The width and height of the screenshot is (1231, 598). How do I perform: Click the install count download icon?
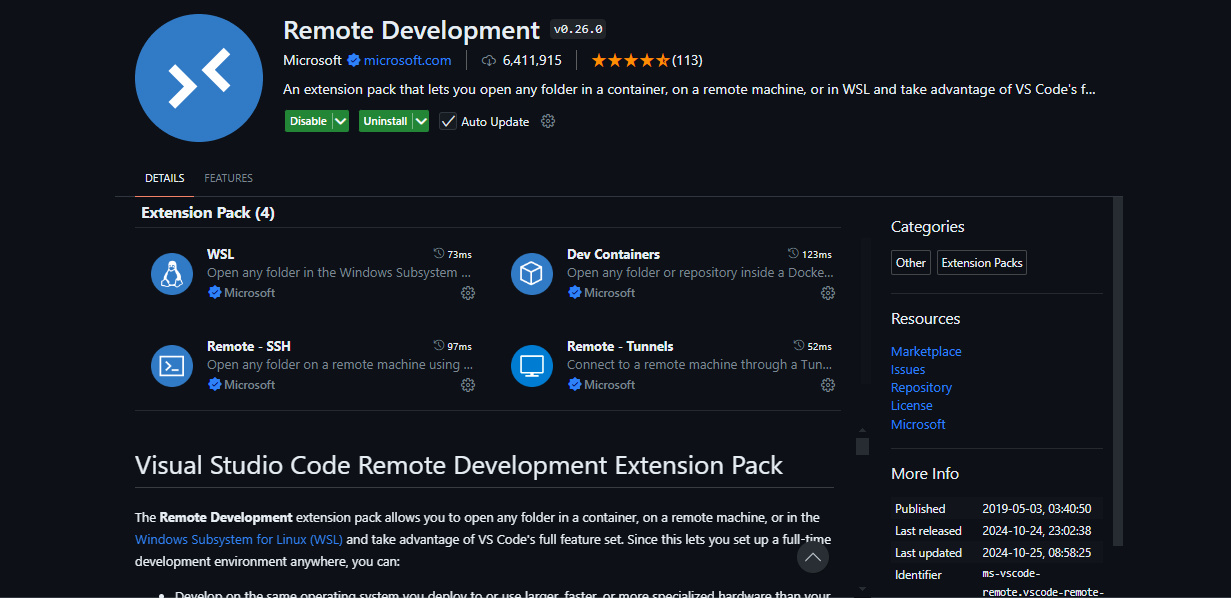(x=489, y=60)
